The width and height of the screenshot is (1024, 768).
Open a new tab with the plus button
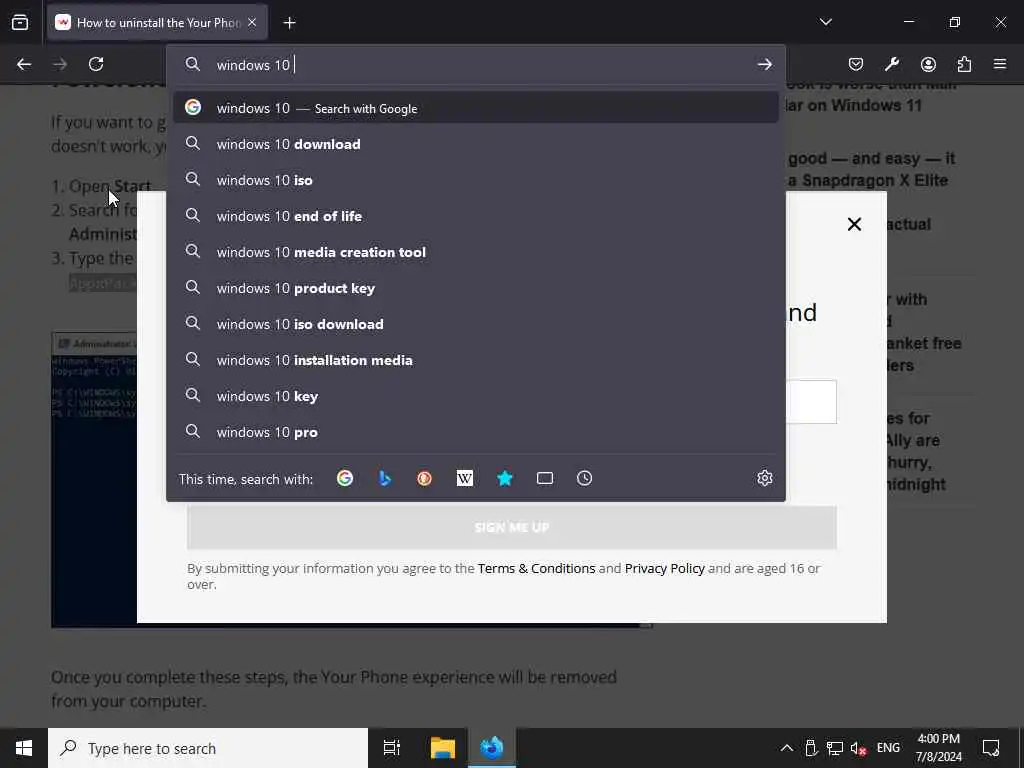coord(289,23)
